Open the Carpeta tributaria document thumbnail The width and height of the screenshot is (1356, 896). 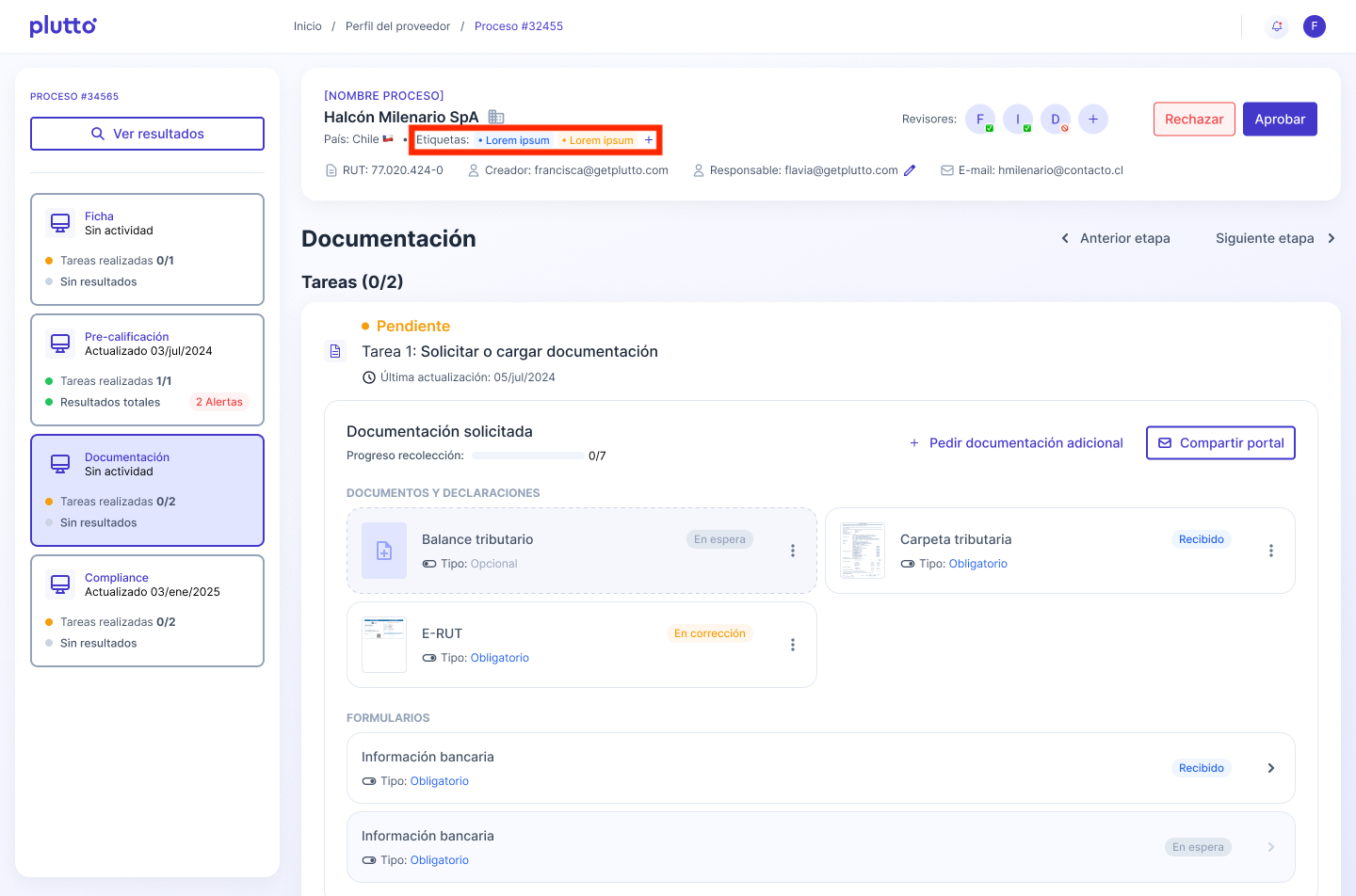[x=862, y=551]
